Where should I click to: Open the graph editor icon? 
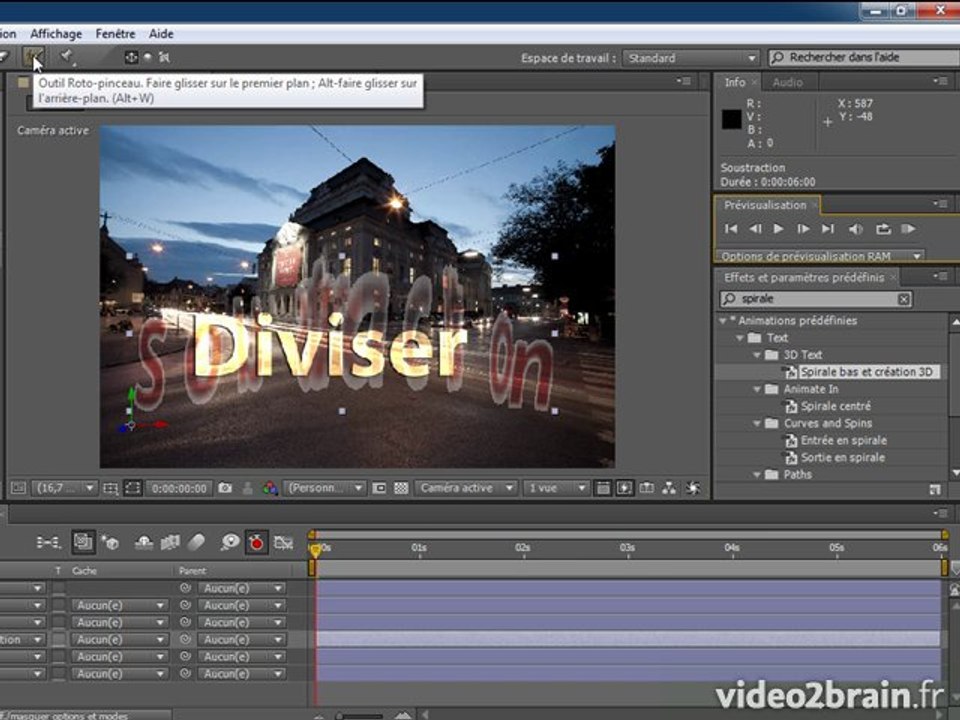pyautogui.click(x=283, y=542)
